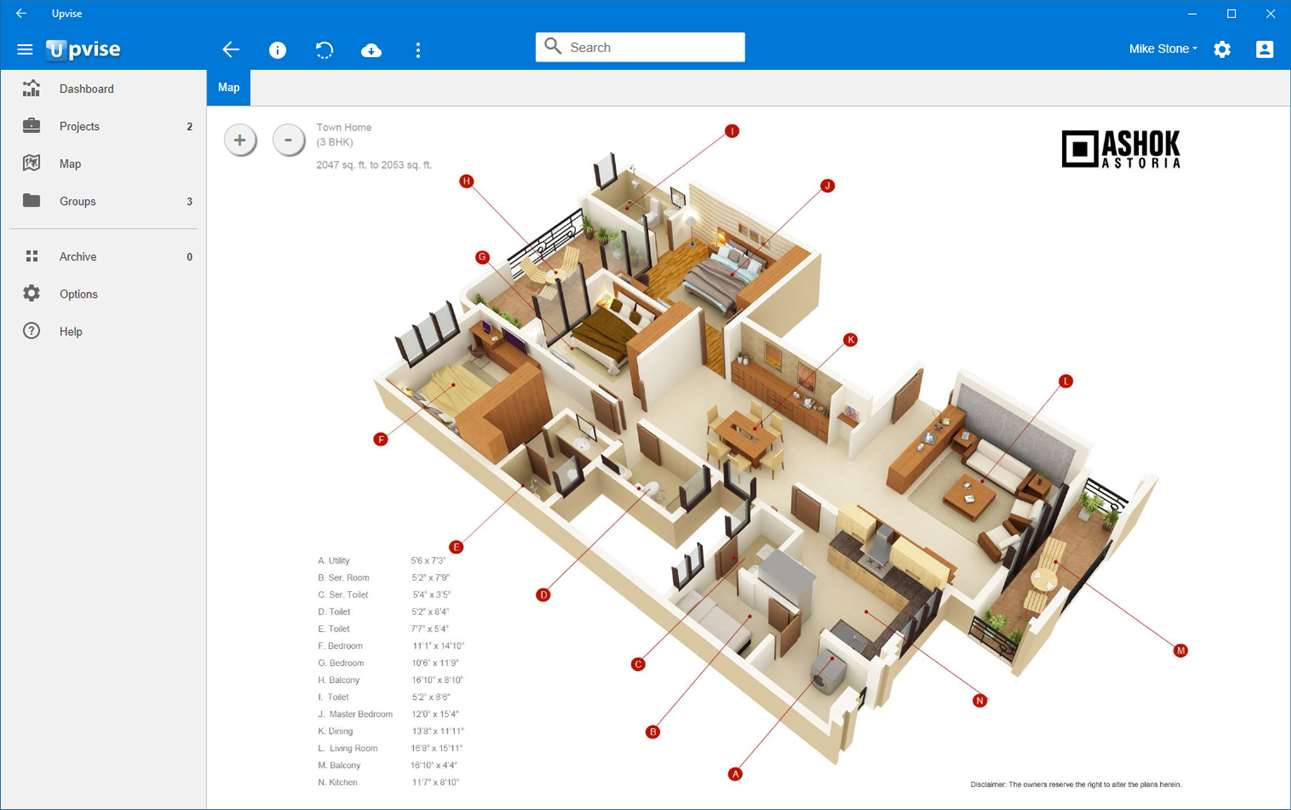This screenshot has height=810, width=1291.
Task: Click the Upvise logo
Action: pos(84,49)
